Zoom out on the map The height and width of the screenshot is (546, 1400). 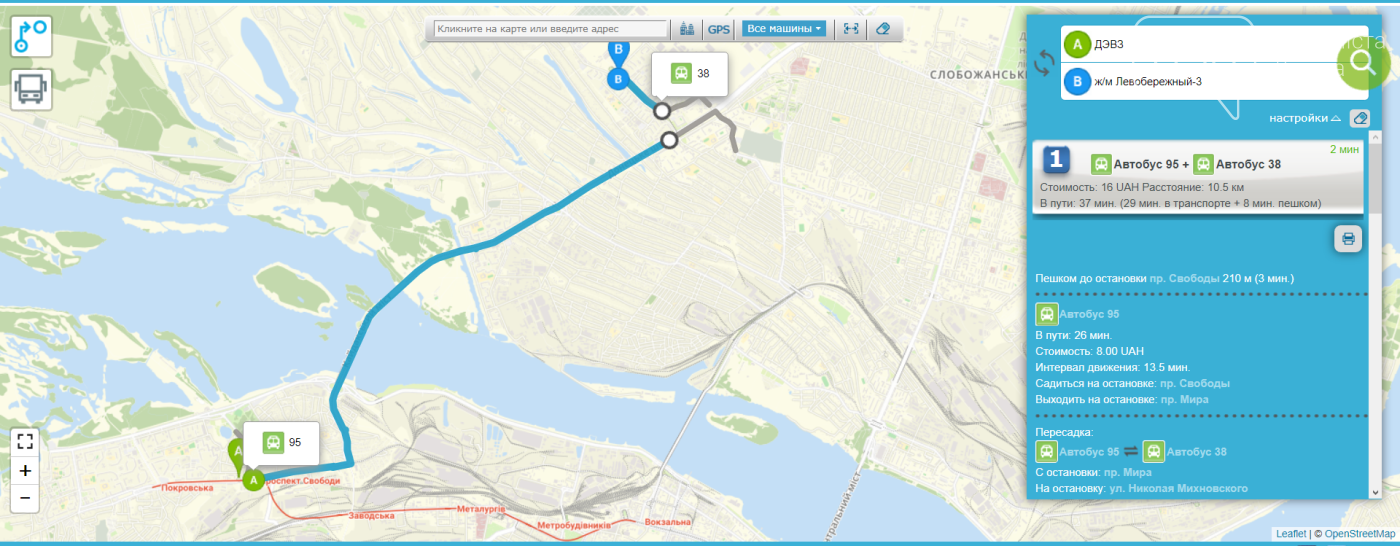pos(25,498)
